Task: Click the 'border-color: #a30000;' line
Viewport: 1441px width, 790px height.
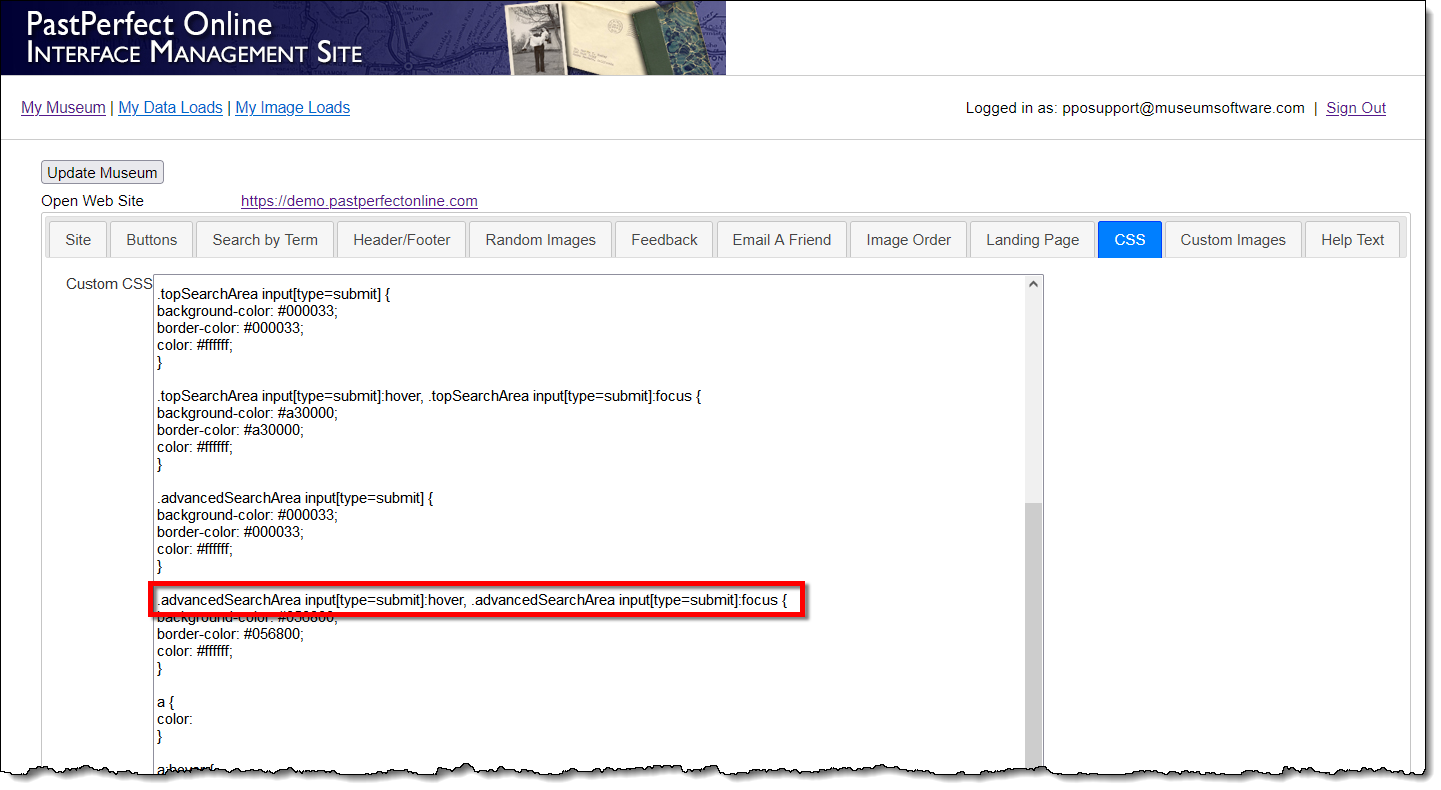Action: pyautogui.click(x=230, y=430)
